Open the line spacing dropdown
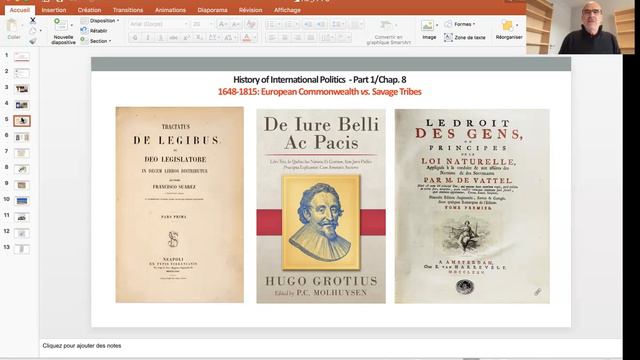 [x=338, y=24]
